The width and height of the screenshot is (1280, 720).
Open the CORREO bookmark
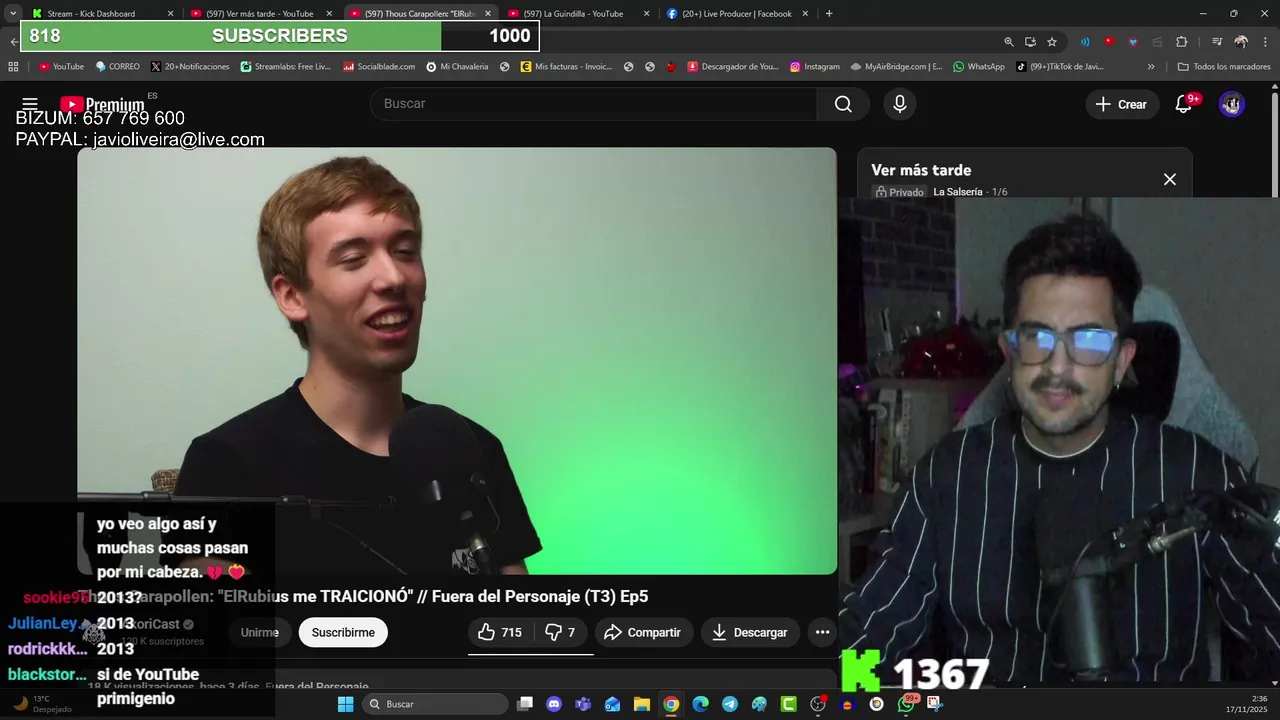(117, 67)
